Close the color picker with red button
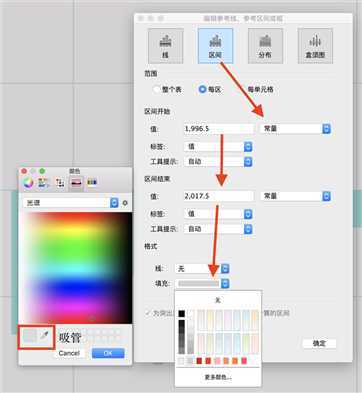Viewport: 362px width, 393px height. [x=24, y=171]
